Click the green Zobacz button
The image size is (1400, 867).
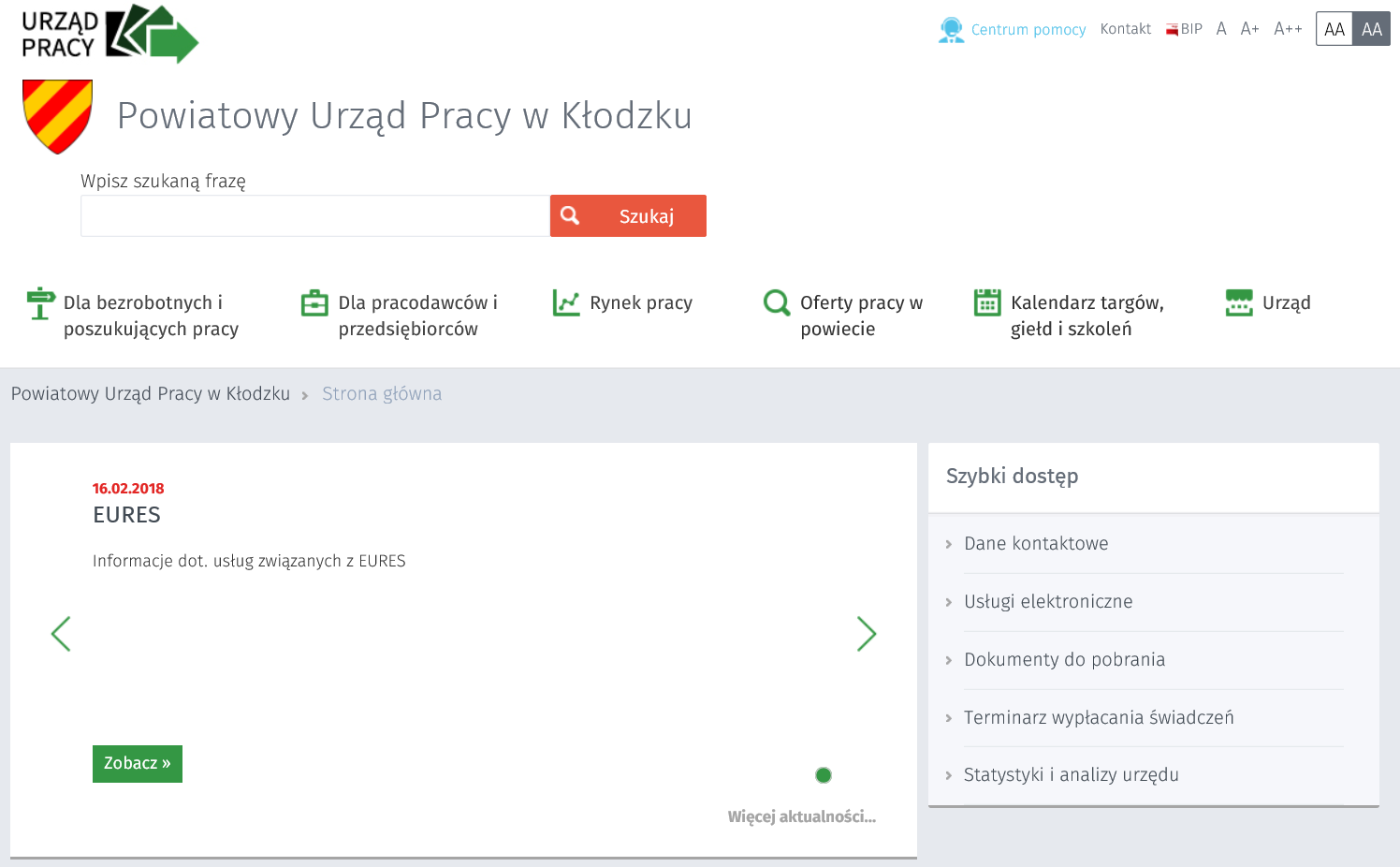tap(138, 764)
